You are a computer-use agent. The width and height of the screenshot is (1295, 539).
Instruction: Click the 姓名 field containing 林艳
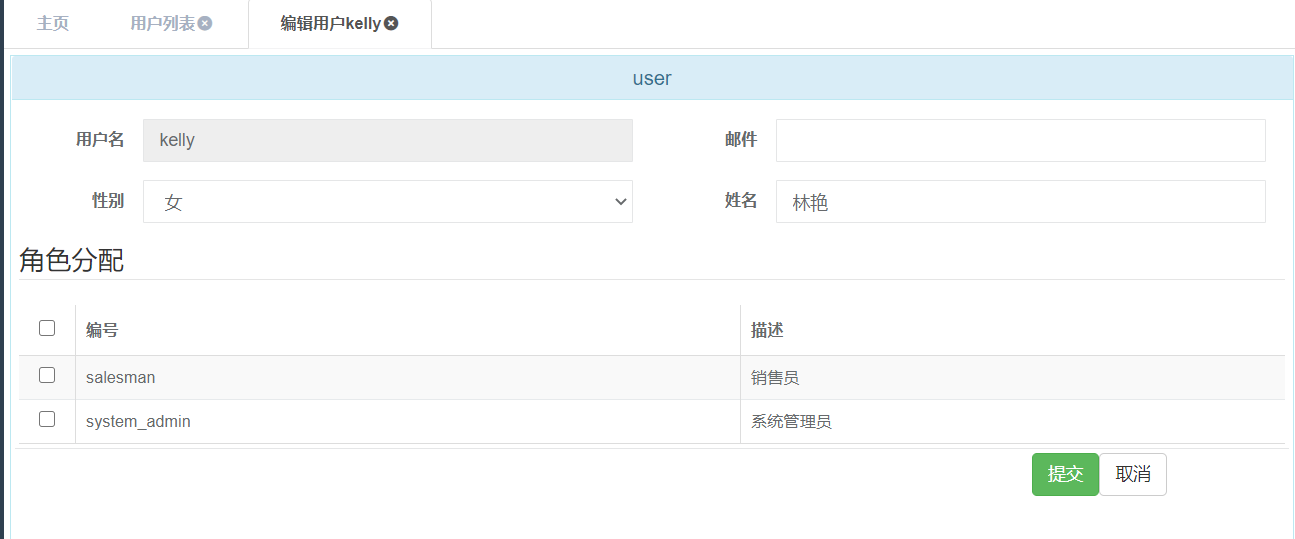click(x=1021, y=201)
